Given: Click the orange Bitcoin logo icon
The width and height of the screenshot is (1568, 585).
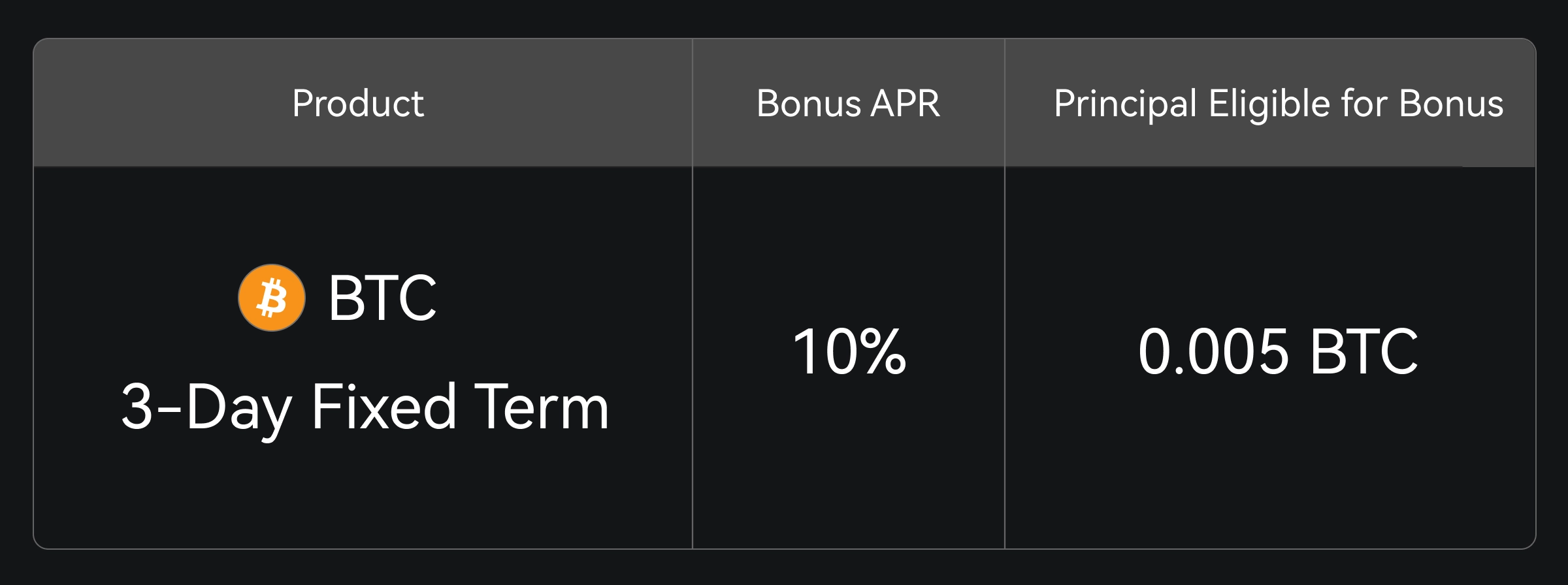Looking at the screenshot, I should coord(271,298).
